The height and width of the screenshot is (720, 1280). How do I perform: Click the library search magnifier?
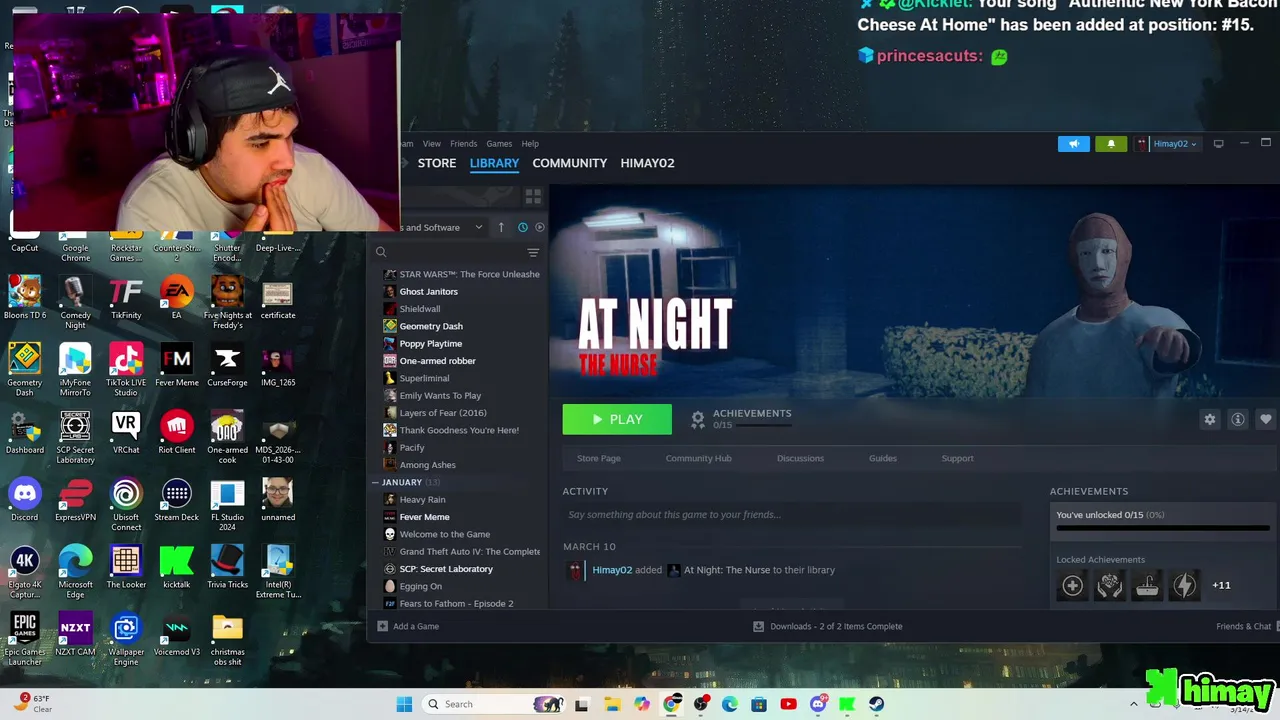tap(381, 253)
